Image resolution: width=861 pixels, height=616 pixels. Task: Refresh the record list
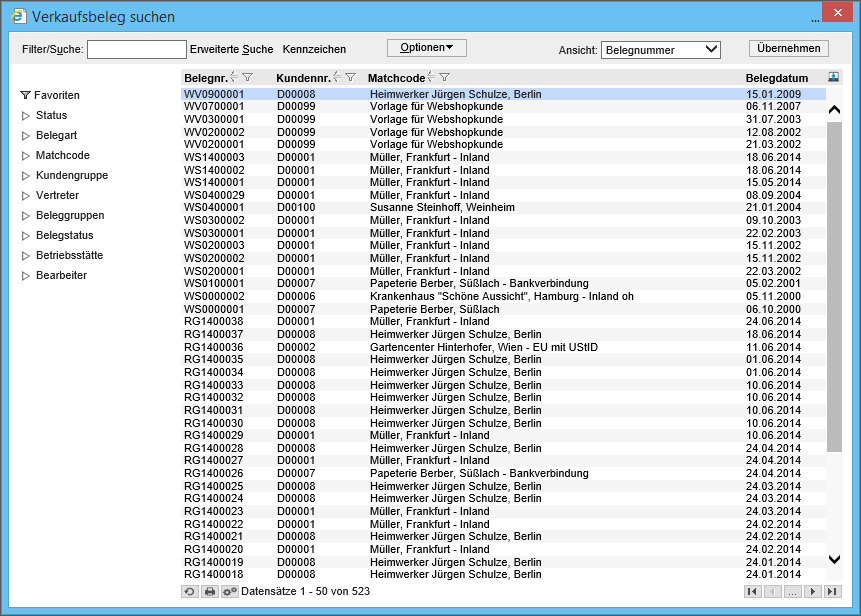(x=189, y=591)
